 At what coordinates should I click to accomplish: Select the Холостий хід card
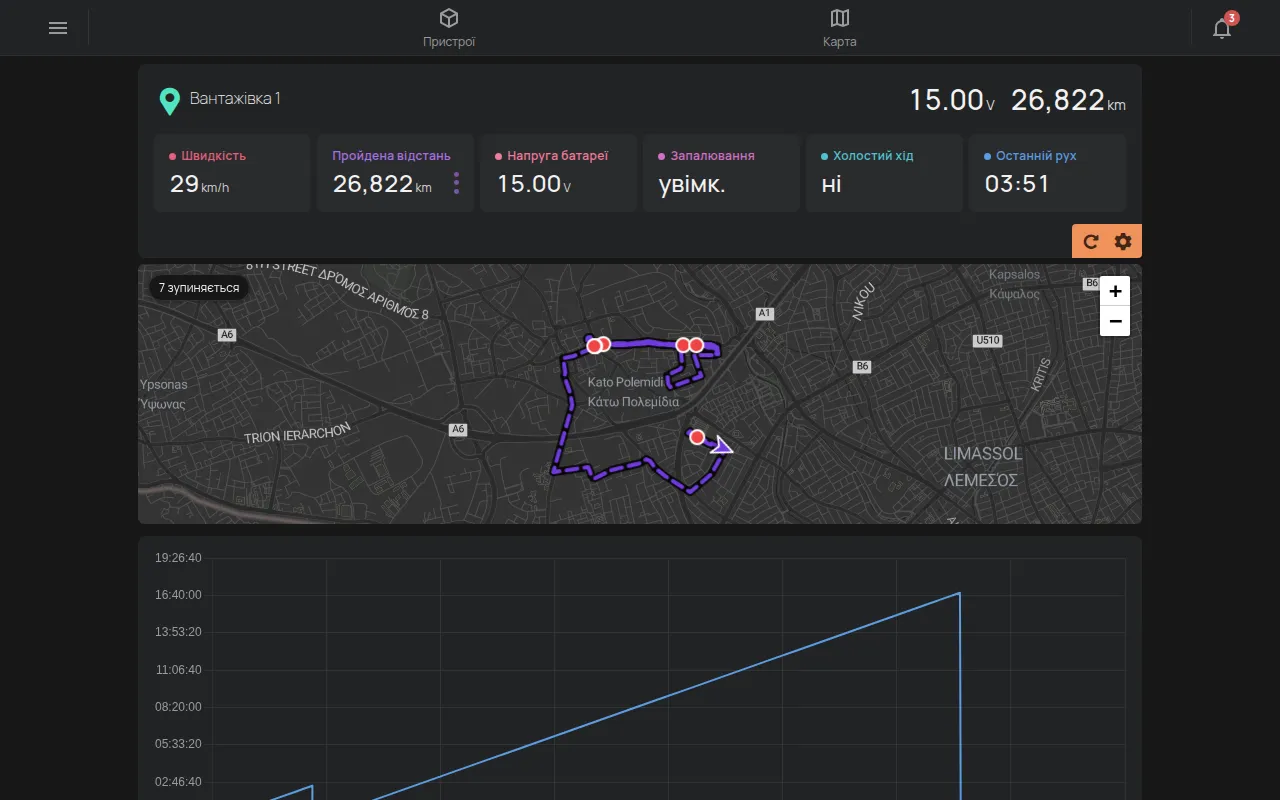click(x=884, y=173)
